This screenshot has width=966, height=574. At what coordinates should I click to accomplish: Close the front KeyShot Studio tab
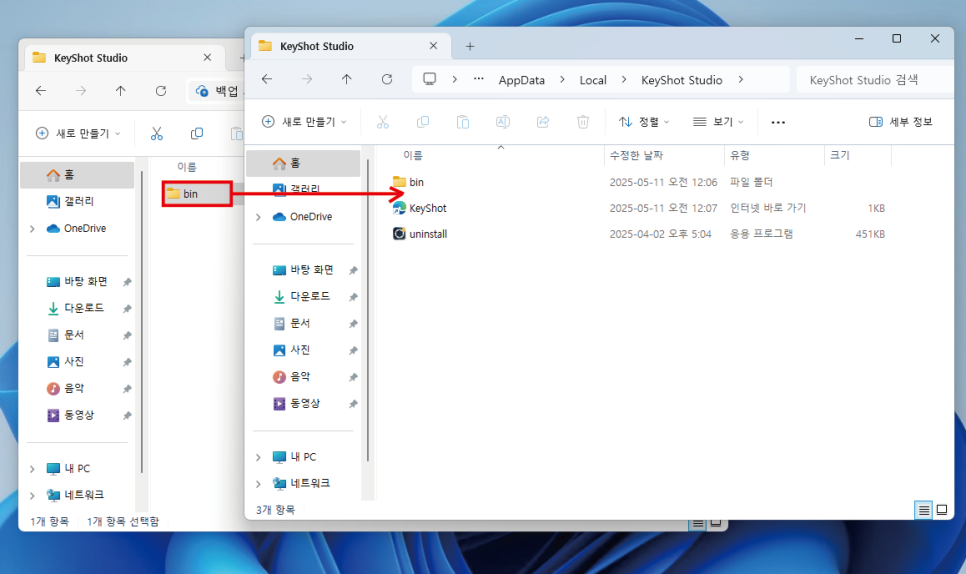433,46
